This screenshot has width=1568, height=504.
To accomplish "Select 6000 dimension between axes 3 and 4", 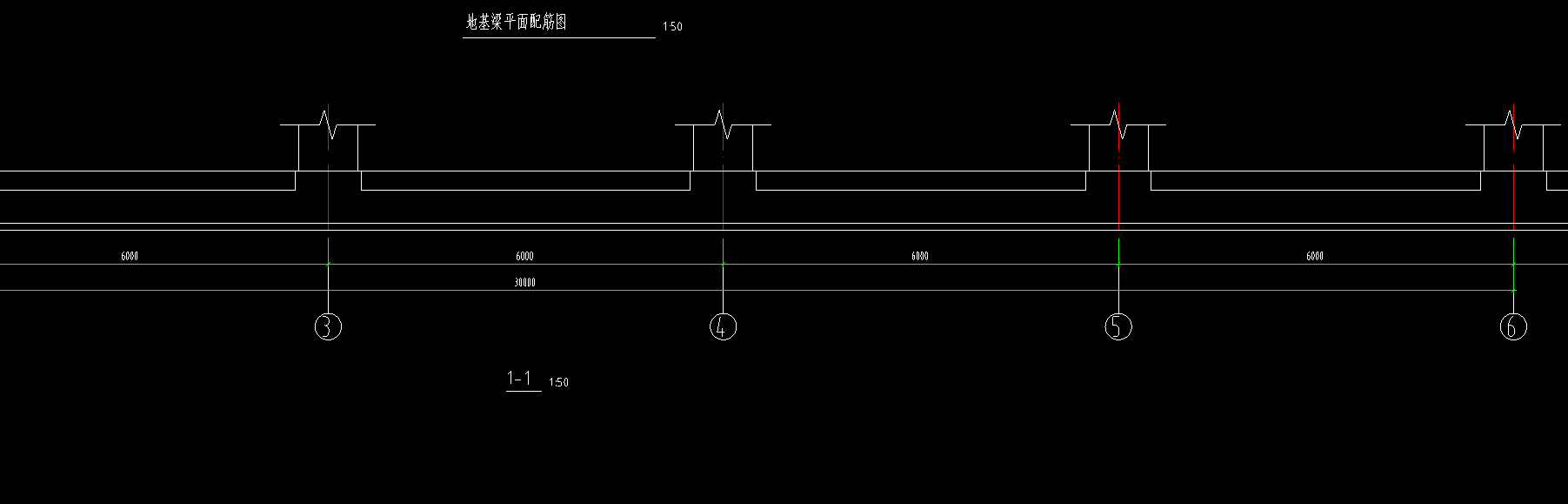I will pos(524,256).
